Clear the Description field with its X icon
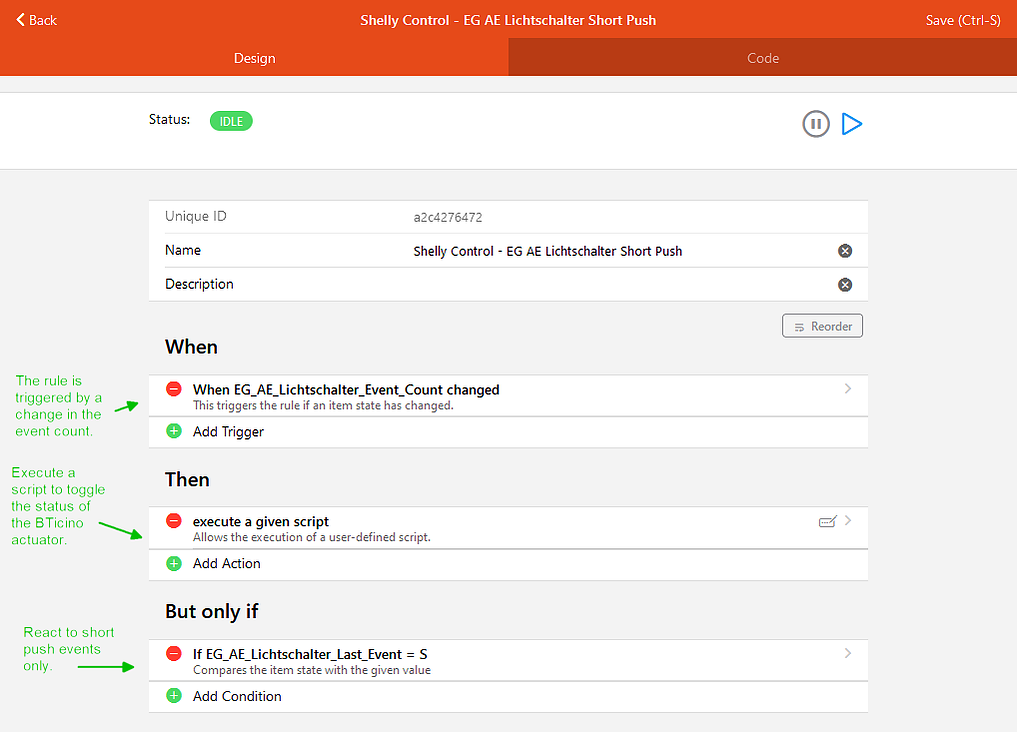 pos(844,285)
